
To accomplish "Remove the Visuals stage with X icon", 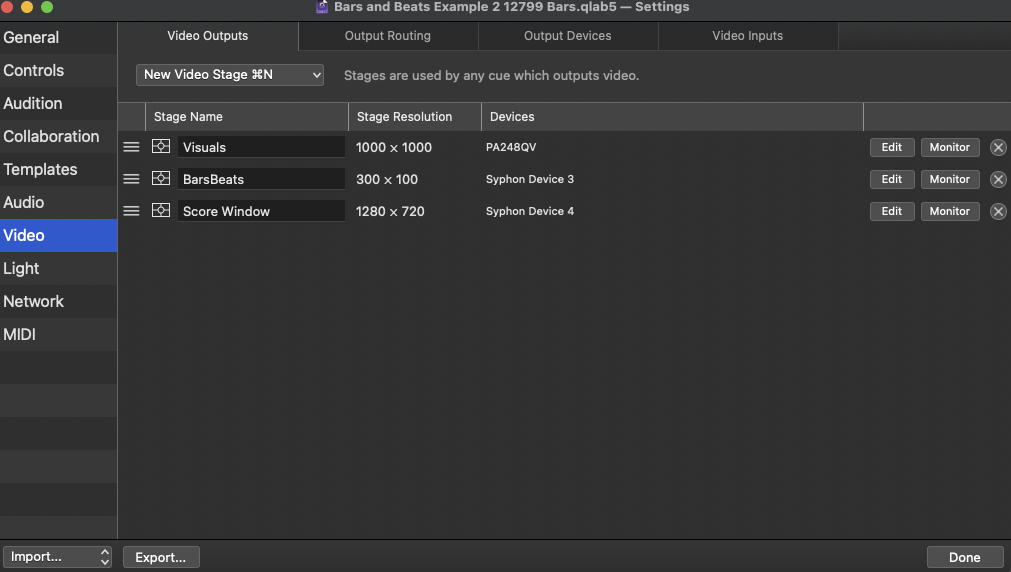I will [x=998, y=147].
